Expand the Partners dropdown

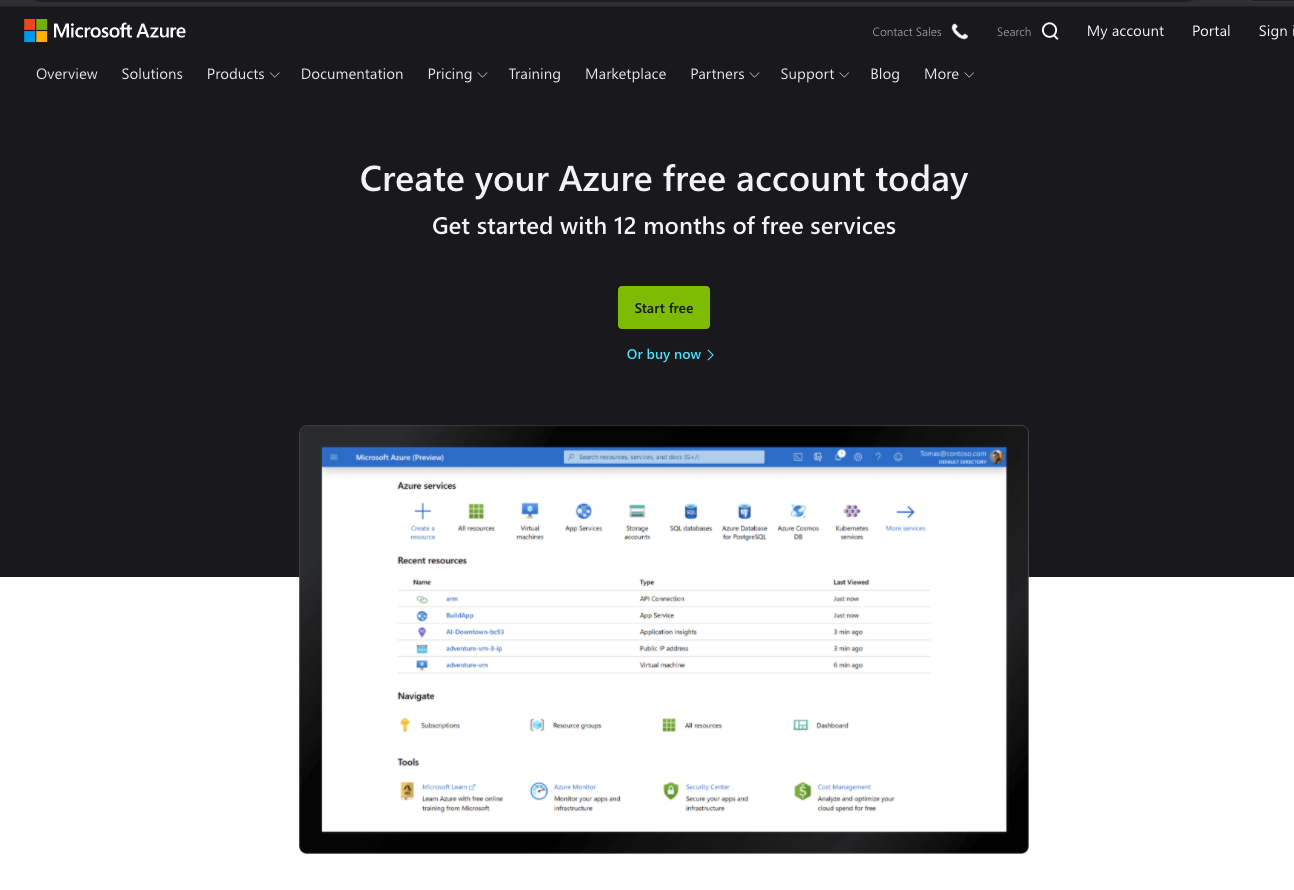tap(725, 74)
